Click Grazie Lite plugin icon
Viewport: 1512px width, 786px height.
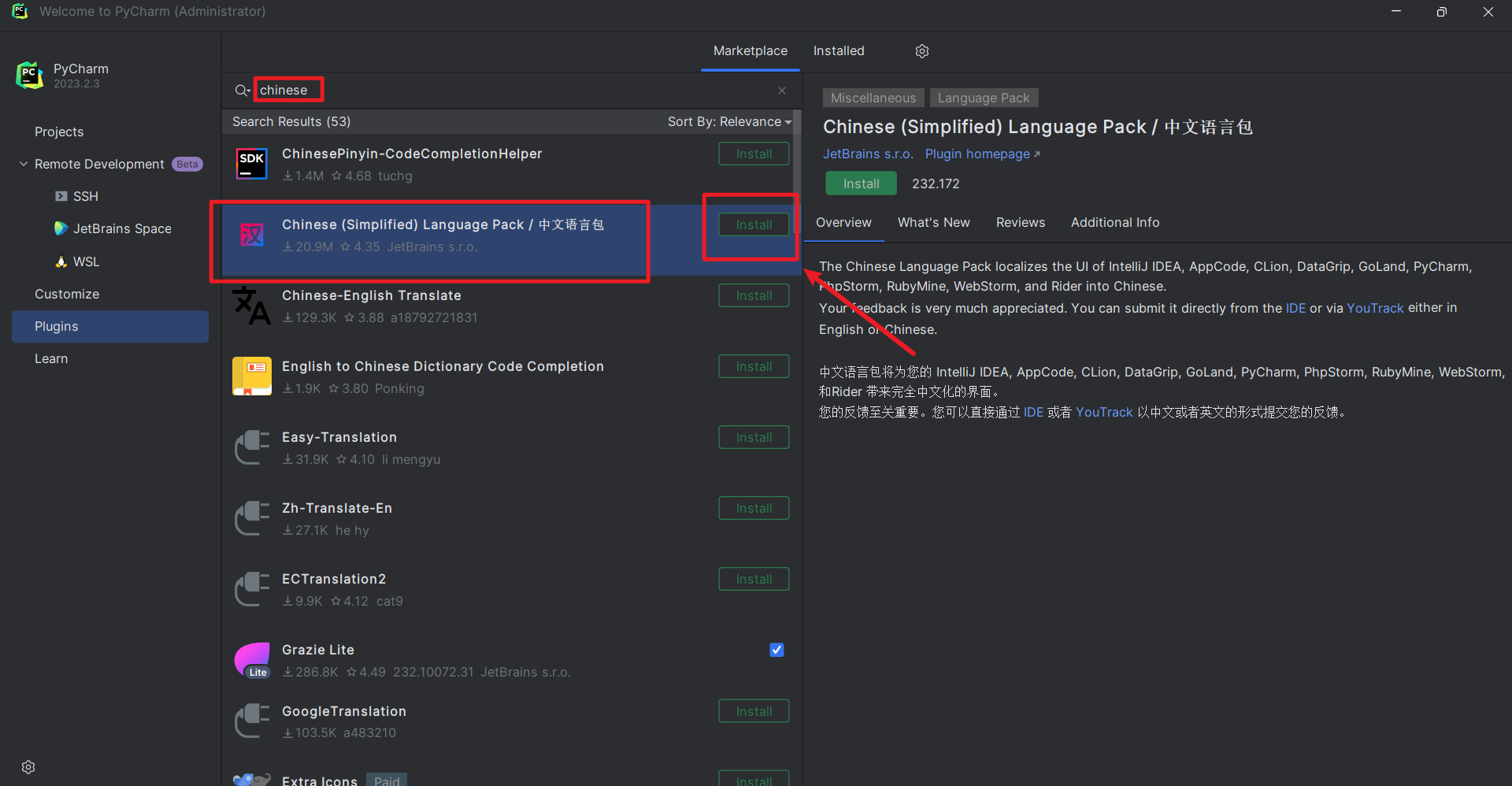pos(252,660)
